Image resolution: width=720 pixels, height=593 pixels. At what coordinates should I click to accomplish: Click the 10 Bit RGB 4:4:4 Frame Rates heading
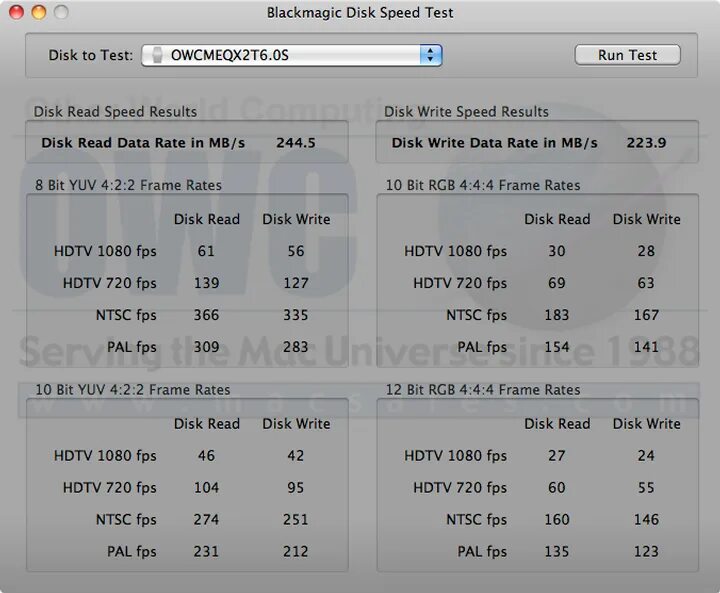point(483,185)
